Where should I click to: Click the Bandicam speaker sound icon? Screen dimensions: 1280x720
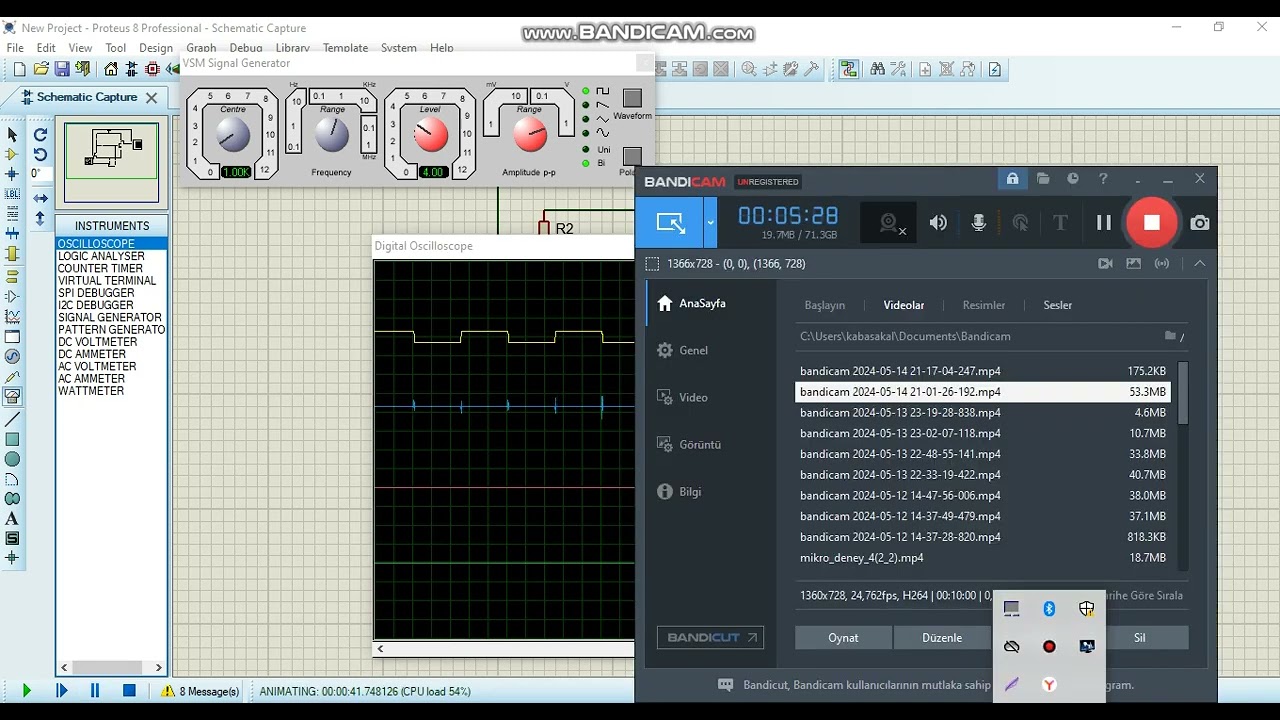pos(938,223)
